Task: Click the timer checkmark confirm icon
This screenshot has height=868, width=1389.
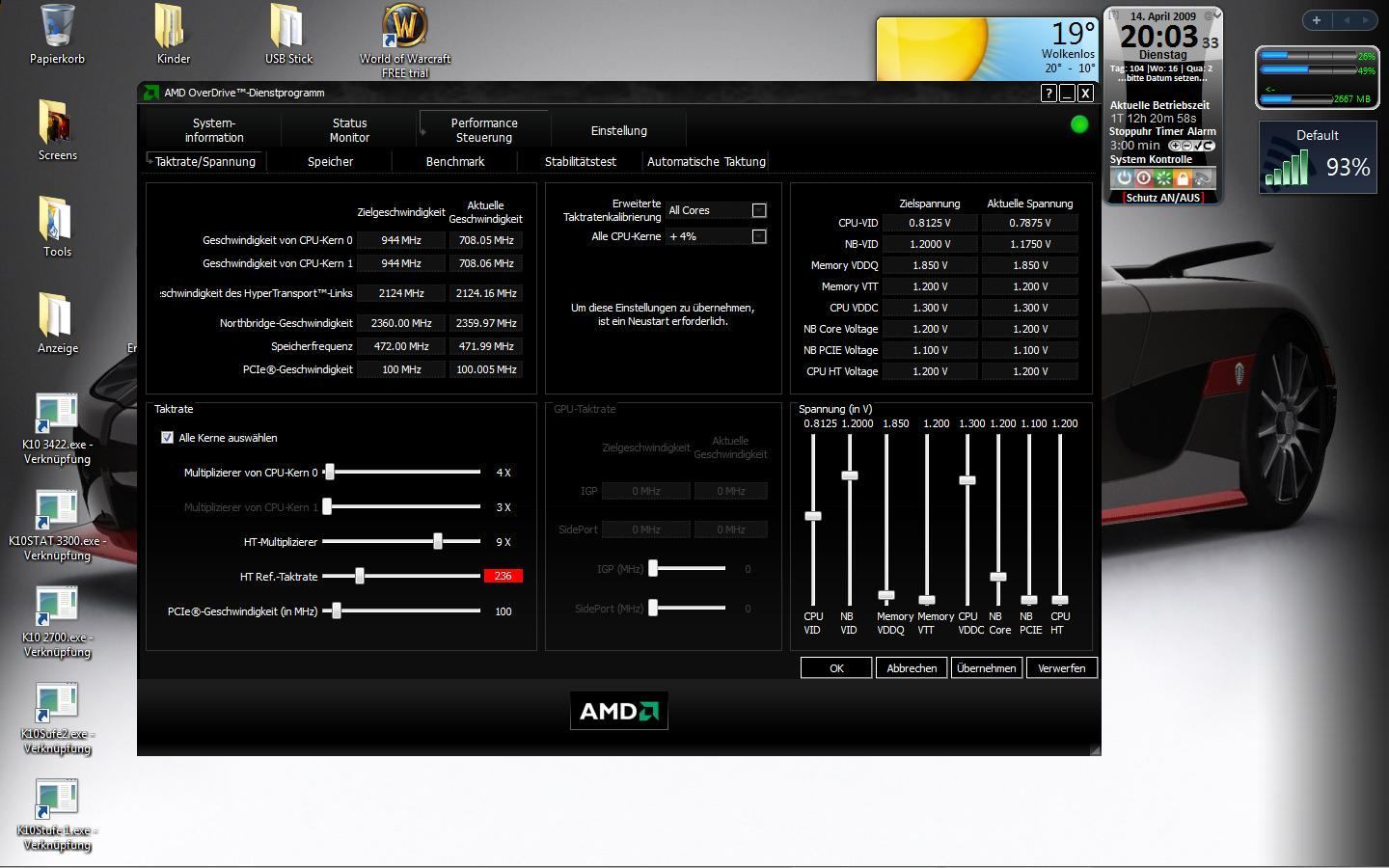Action: pos(1197,146)
